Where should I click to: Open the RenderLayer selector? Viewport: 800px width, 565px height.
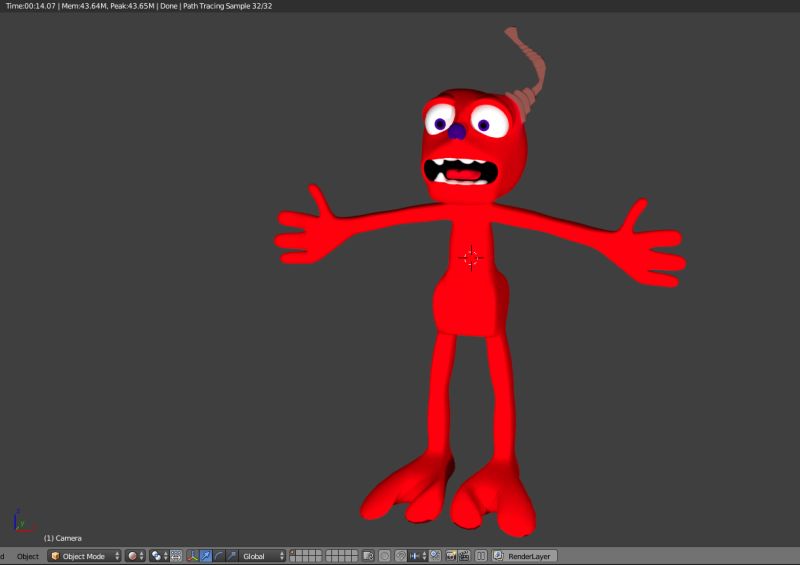(x=524, y=556)
